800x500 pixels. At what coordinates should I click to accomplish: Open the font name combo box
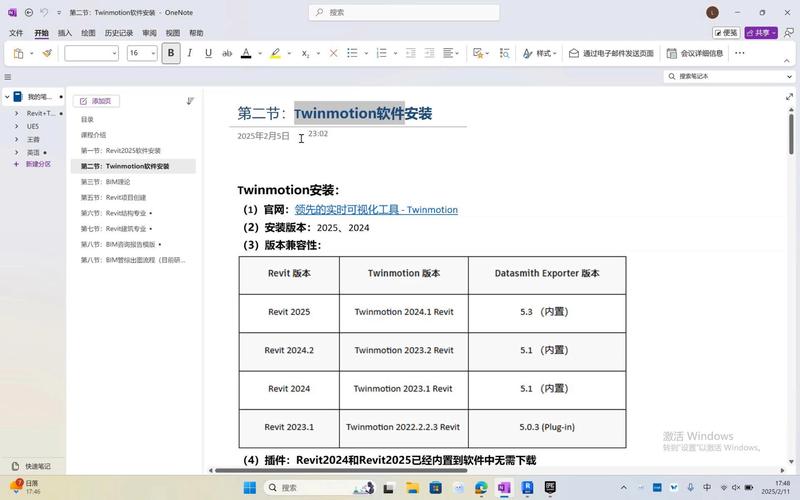[x=91, y=53]
